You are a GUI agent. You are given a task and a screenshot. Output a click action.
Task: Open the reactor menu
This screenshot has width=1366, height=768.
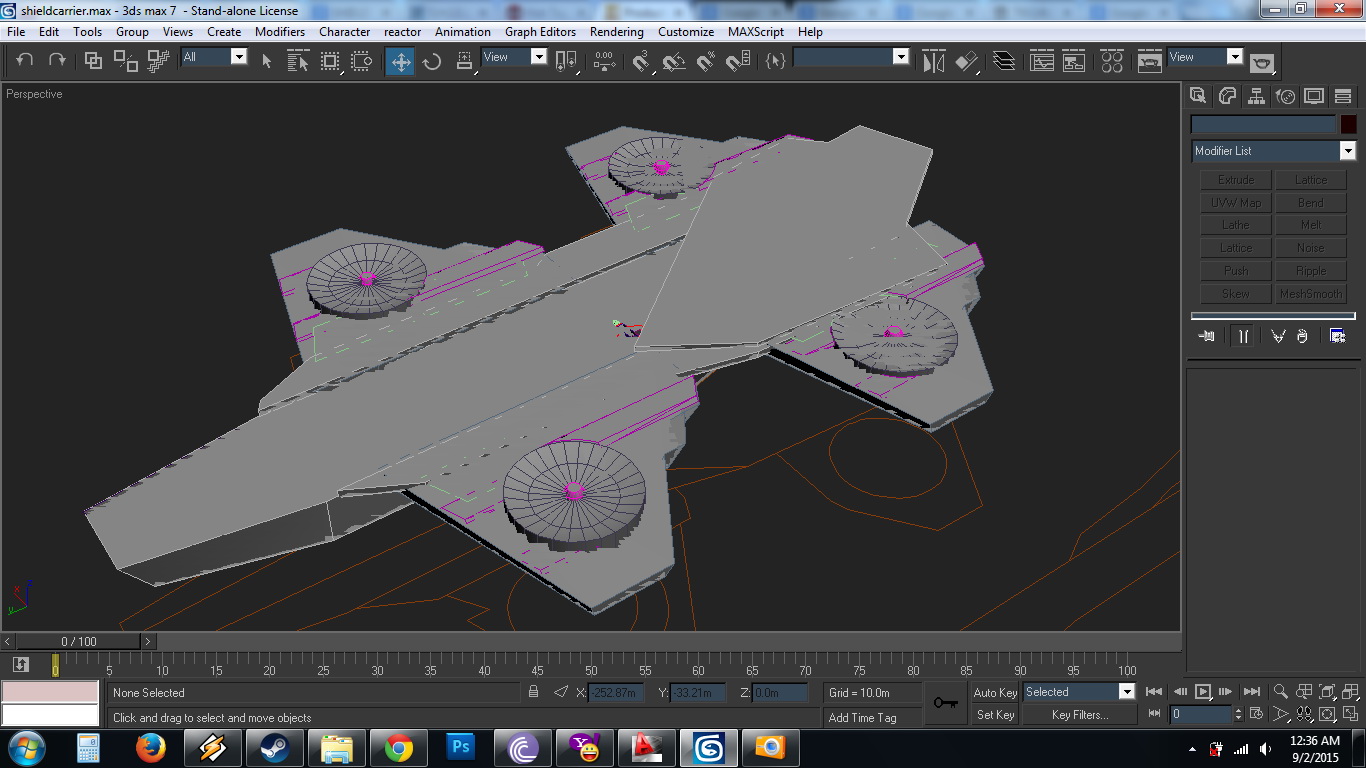(403, 32)
